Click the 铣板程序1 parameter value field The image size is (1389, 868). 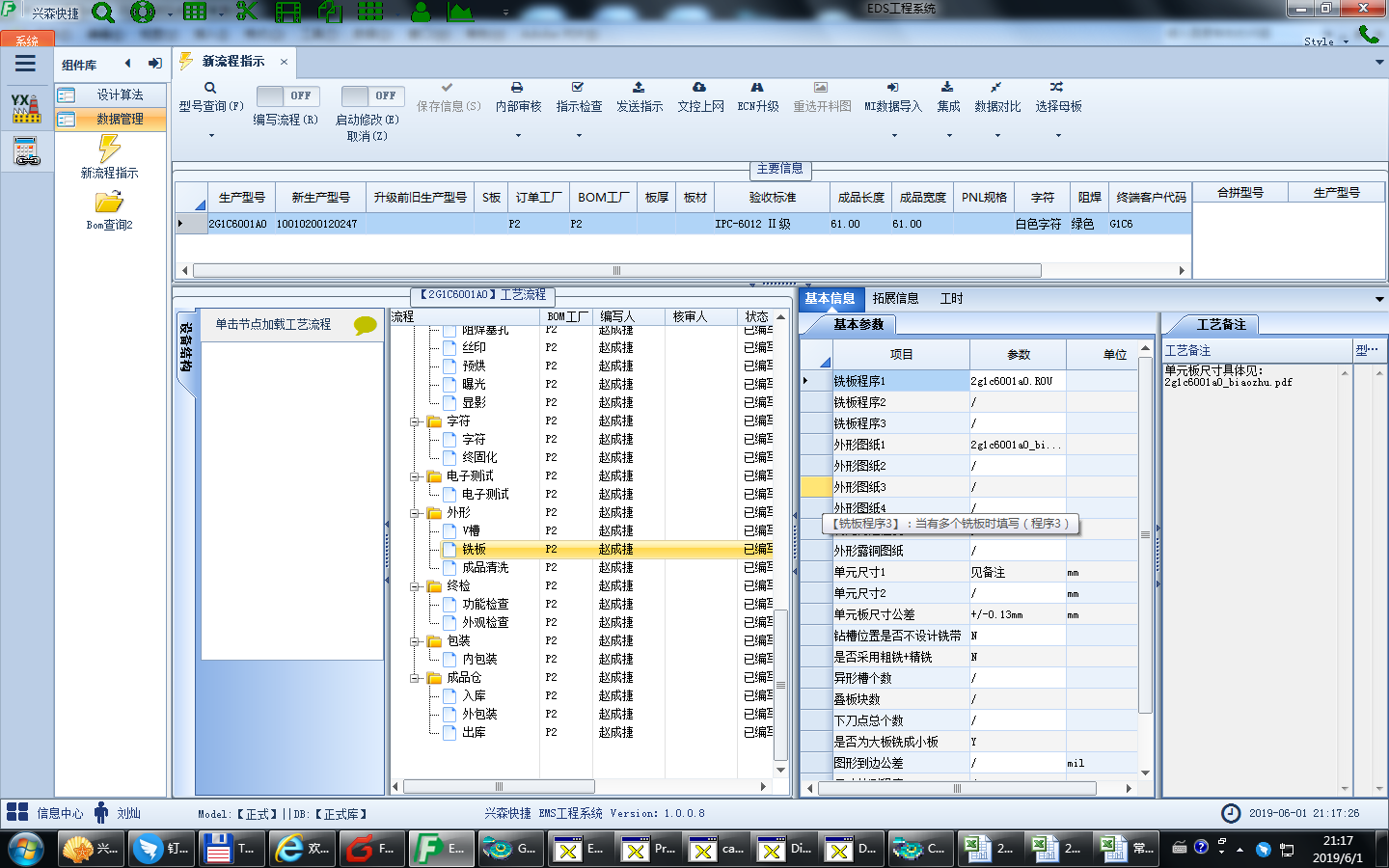click(x=1018, y=381)
